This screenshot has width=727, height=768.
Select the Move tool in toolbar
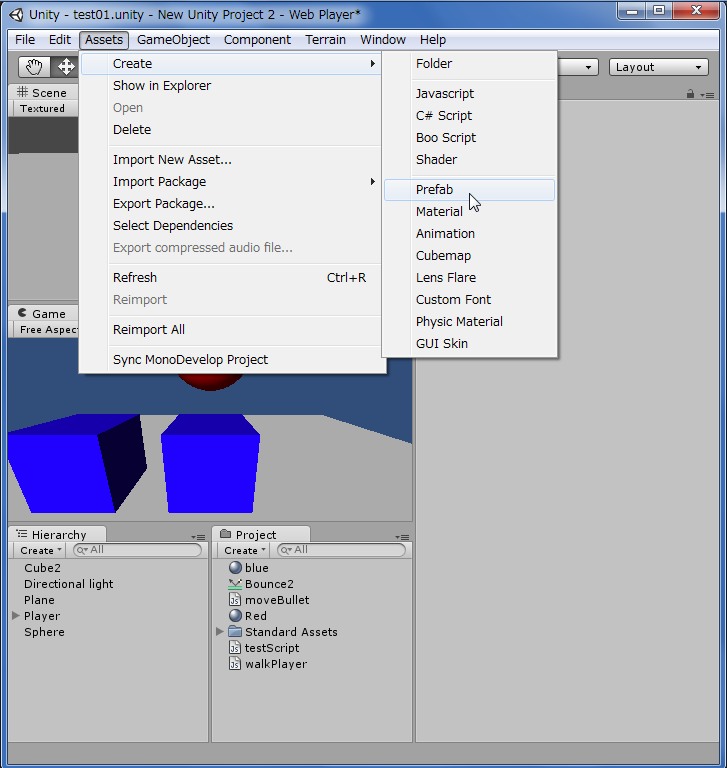point(65,67)
